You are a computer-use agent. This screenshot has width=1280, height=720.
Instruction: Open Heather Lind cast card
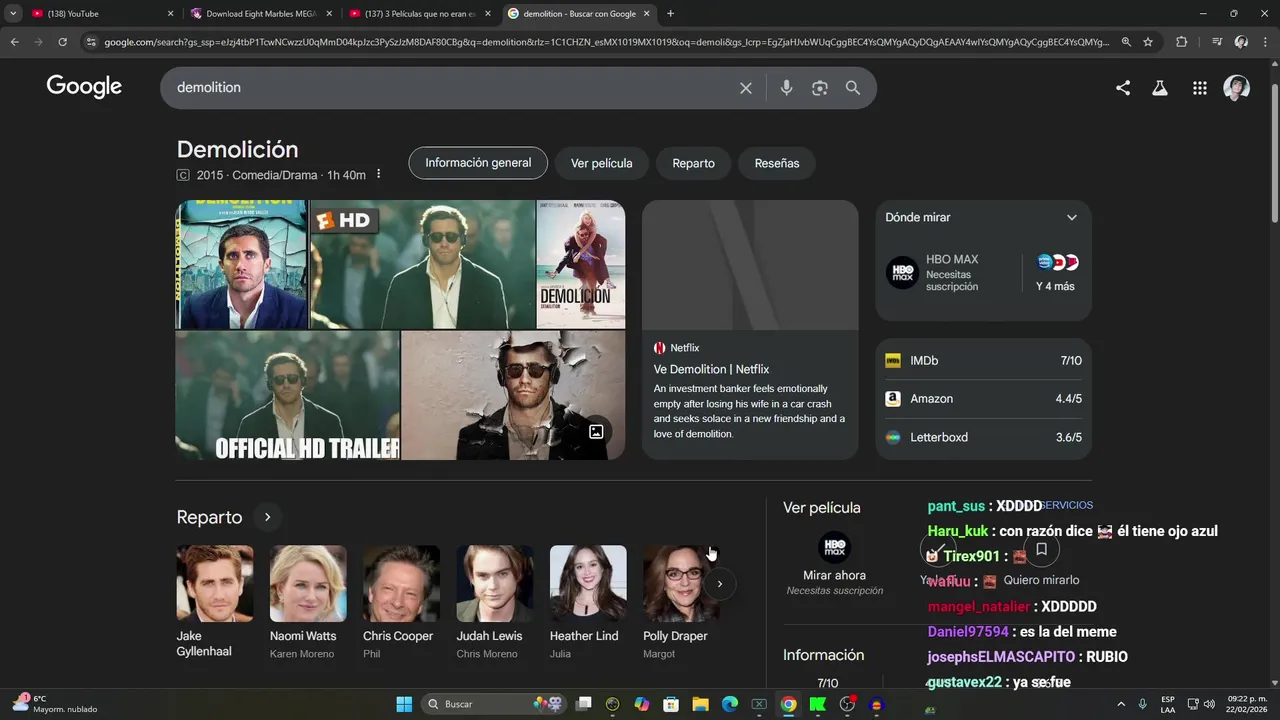click(x=588, y=603)
